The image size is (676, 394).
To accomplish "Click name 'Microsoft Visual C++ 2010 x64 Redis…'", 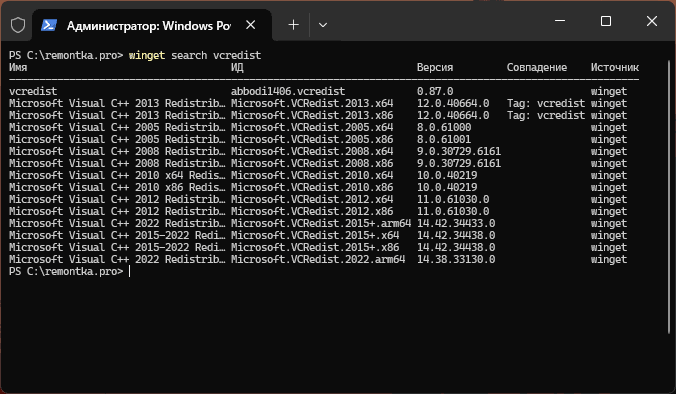I will [117, 175].
